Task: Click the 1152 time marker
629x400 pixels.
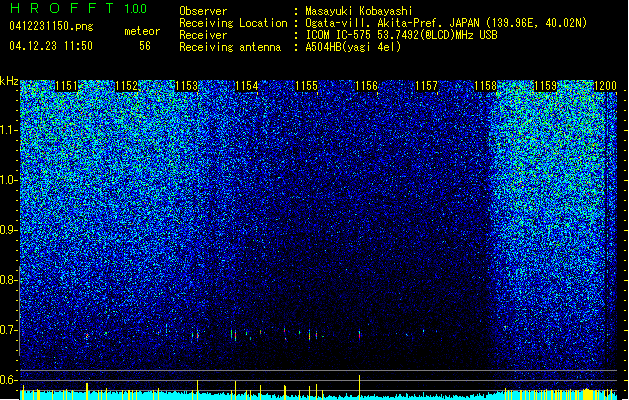Action: (x=126, y=86)
